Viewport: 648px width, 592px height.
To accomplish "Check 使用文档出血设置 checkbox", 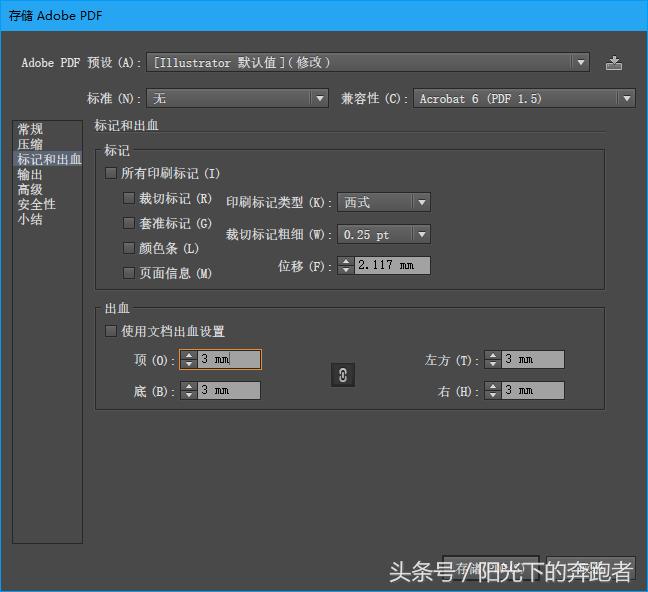I will click(x=110, y=331).
